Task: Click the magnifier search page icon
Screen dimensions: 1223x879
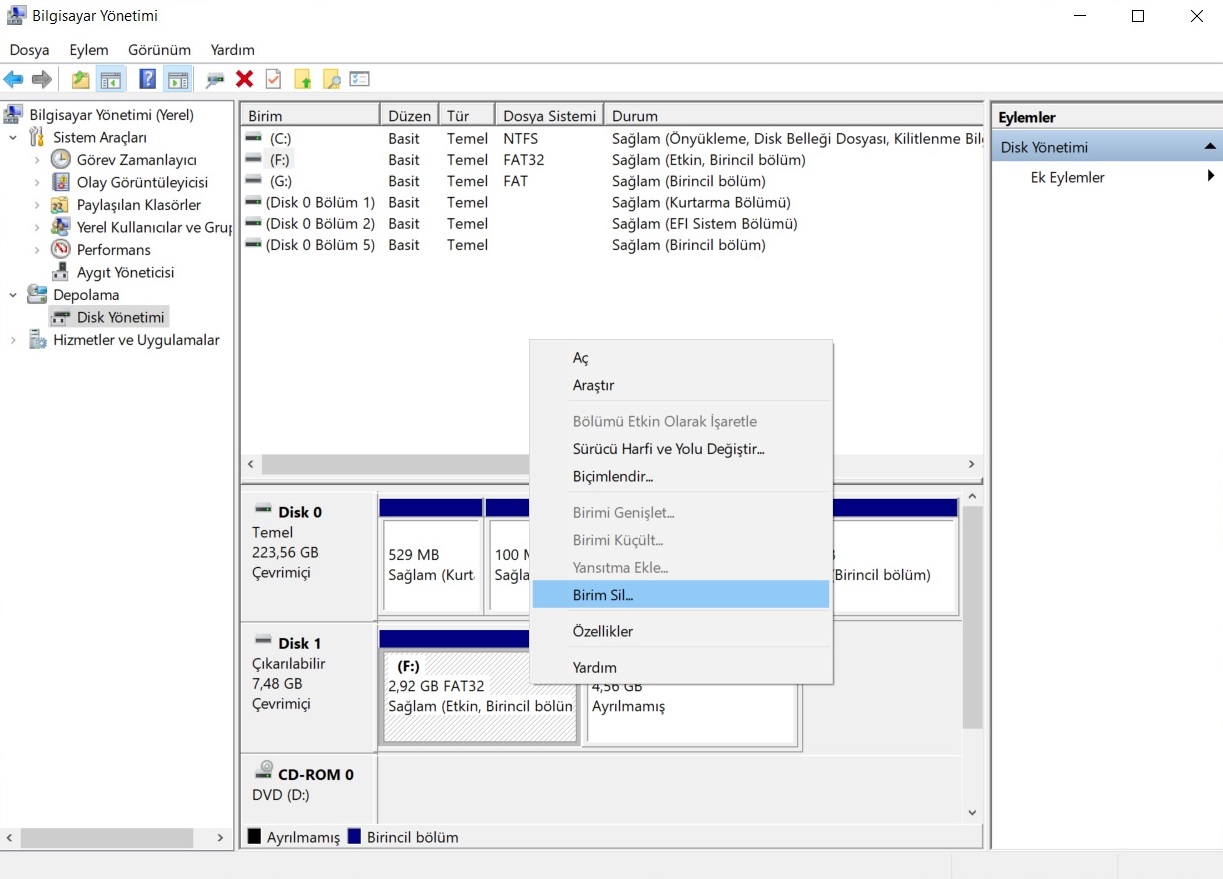Action: click(x=332, y=79)
